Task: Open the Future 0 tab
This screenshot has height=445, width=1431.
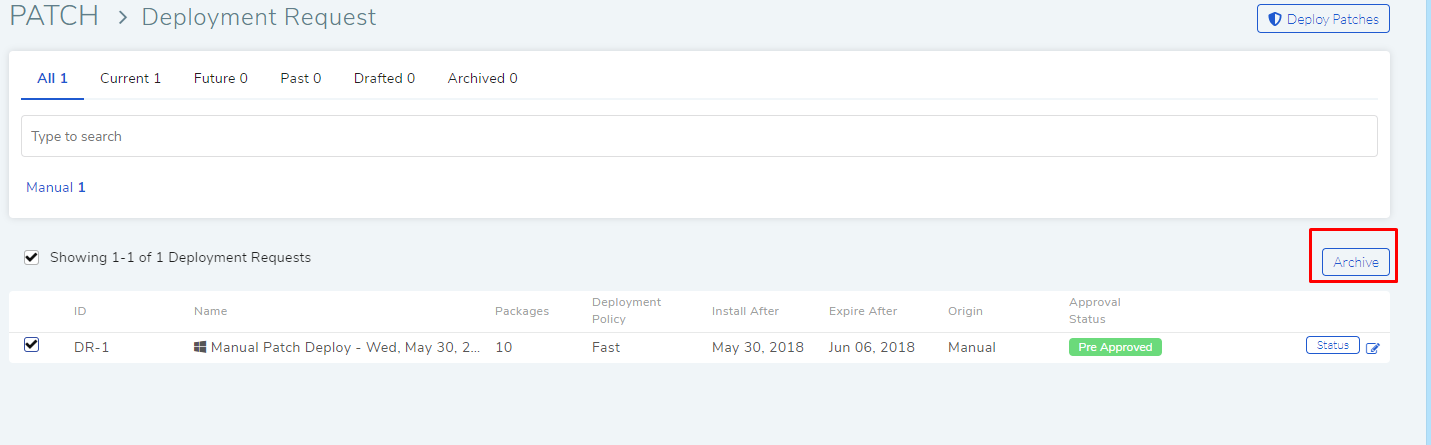Action: tap(220, 78)
